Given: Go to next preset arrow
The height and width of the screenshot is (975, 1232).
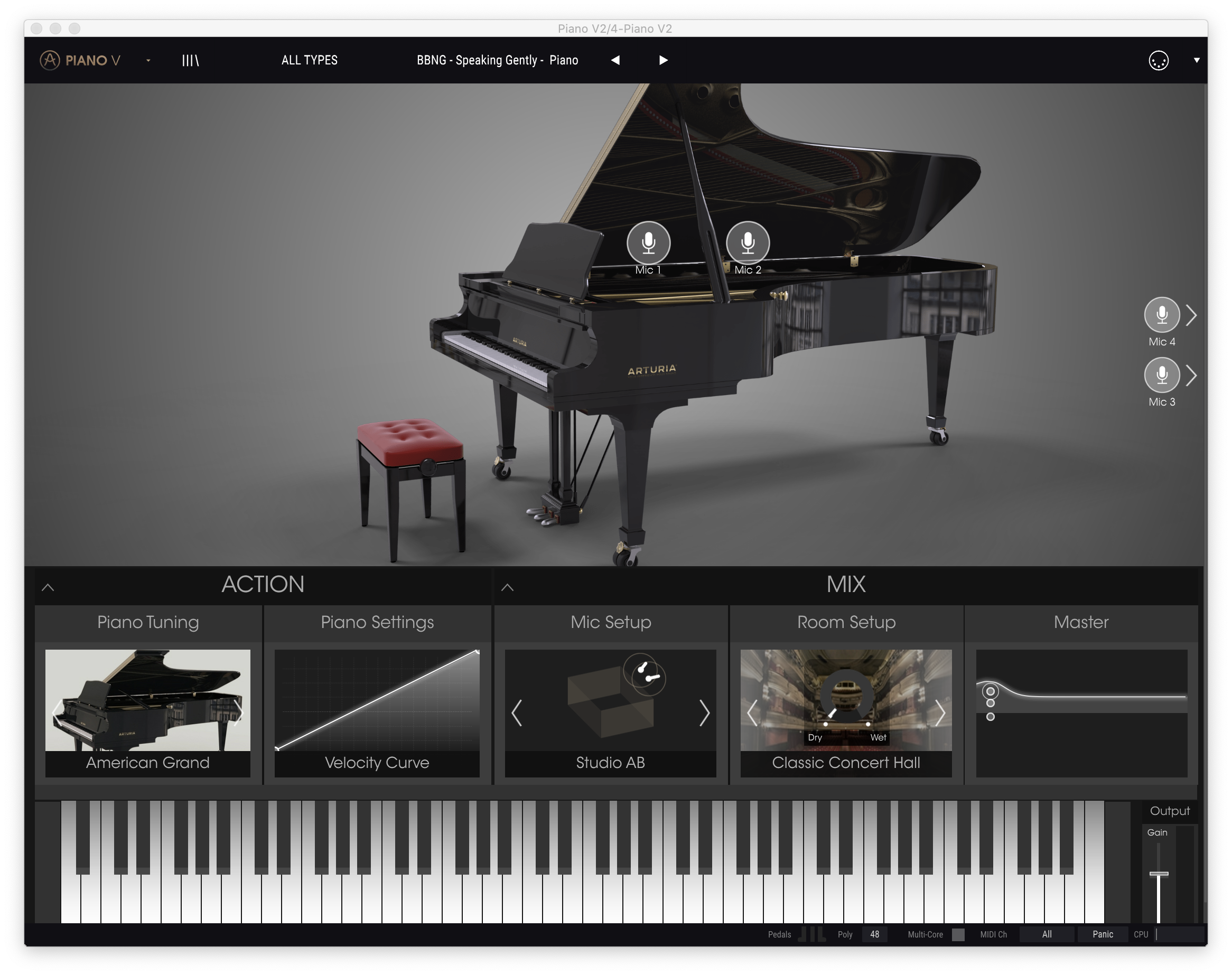Looking at the screenshot, I should coord(663,61).
